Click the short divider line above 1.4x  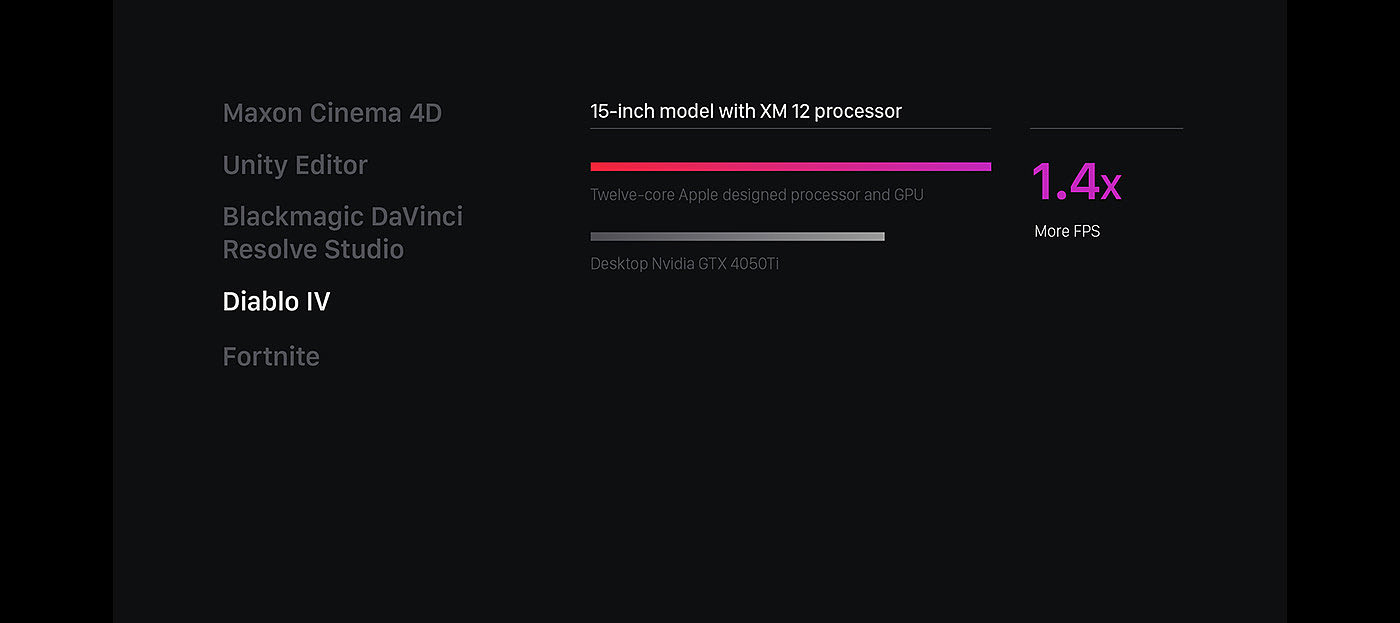coord(1106,128)
